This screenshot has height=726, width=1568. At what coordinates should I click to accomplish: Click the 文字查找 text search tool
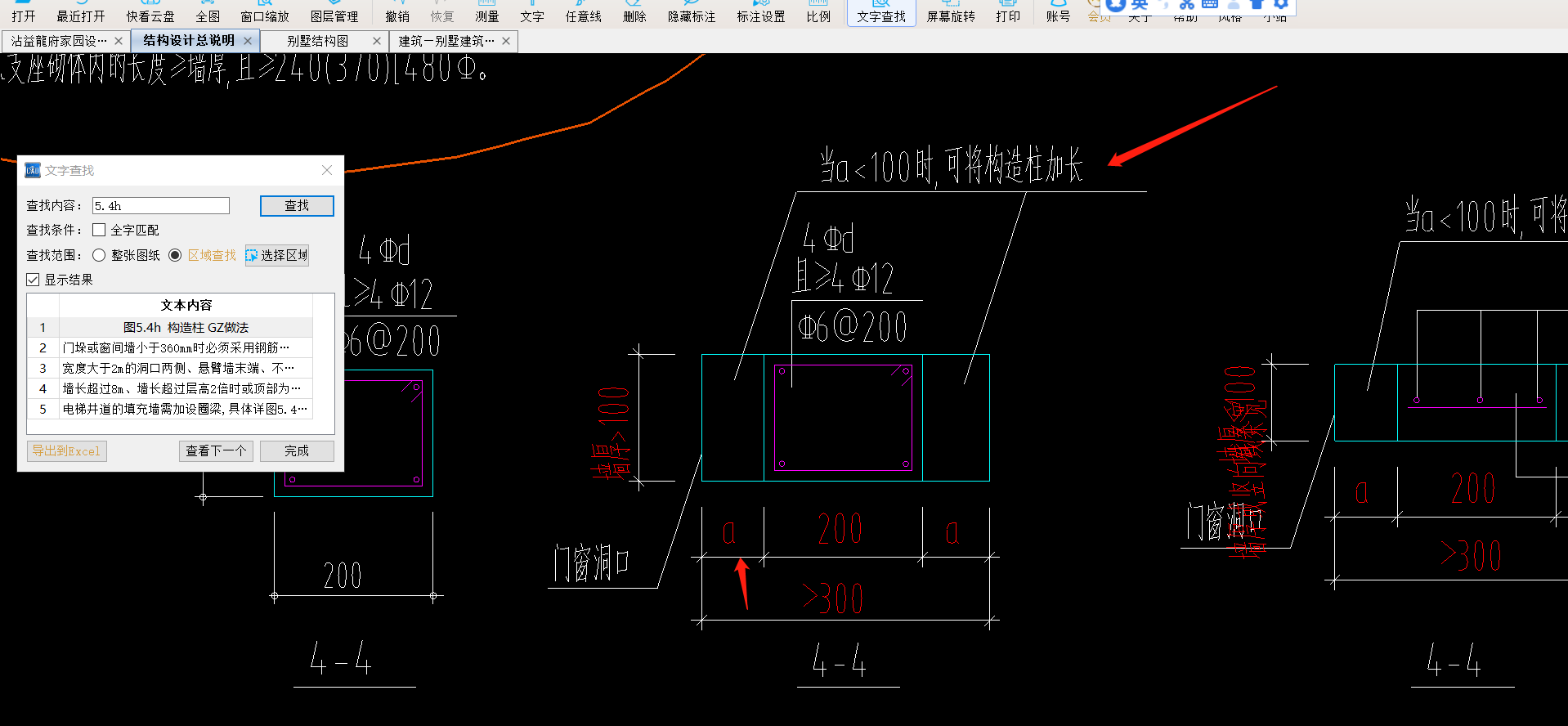881,15
